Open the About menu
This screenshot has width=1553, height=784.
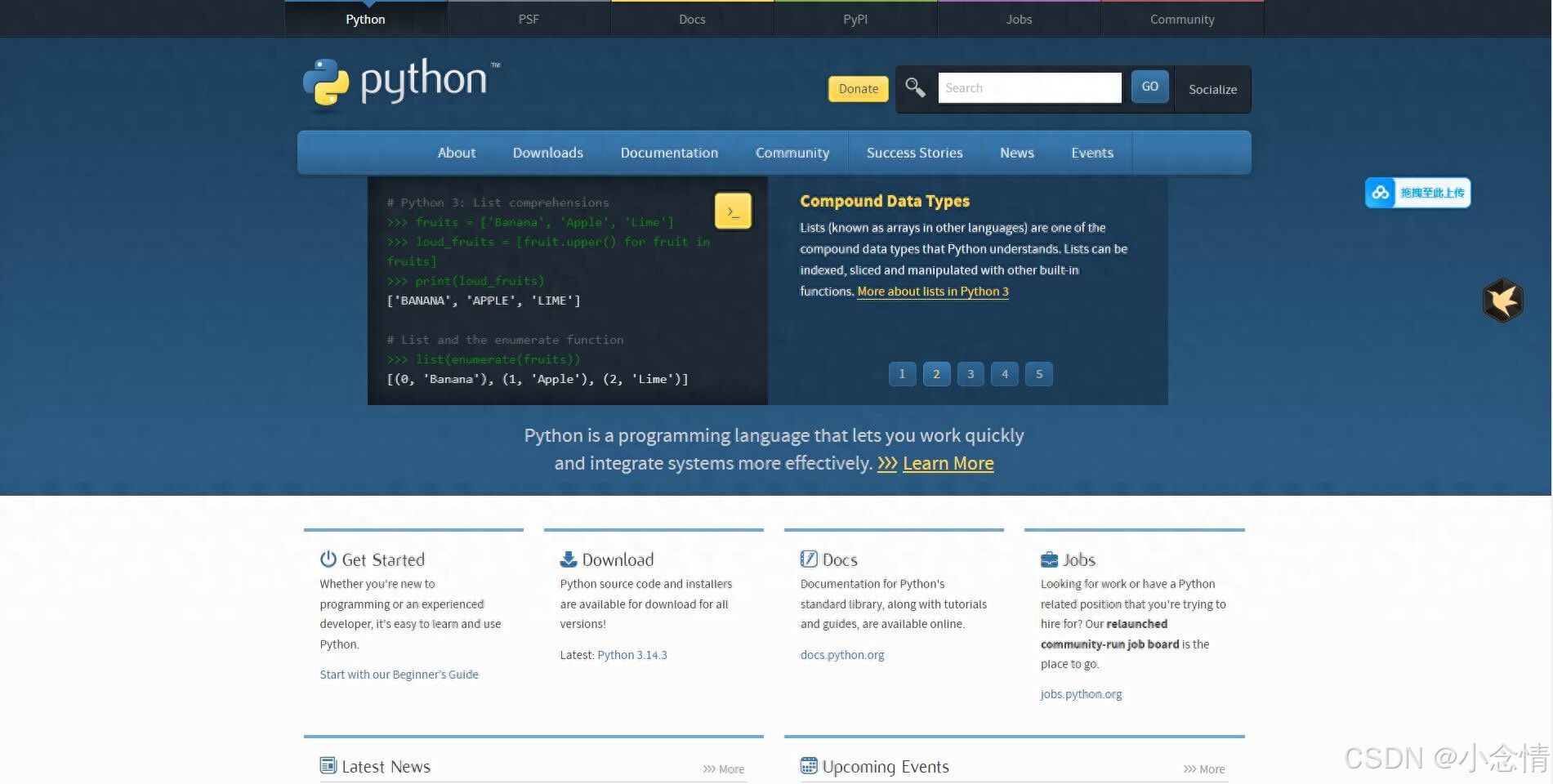(x=457, y=153)
